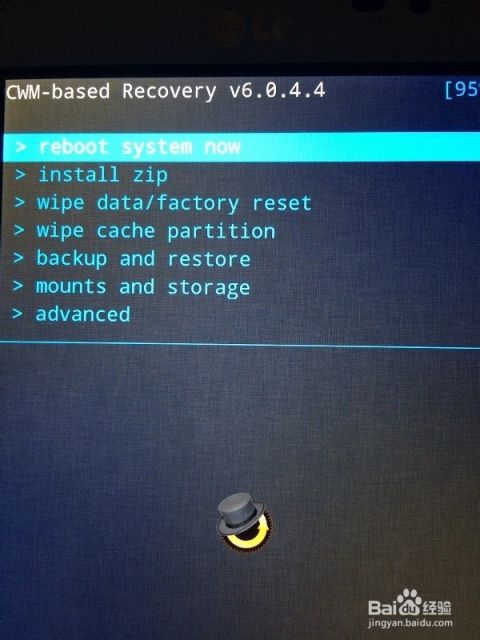The height and width of the screenshot is (640, 480).
Task: Click the ClockworkMod top hat logo
Action: pyautogui.click(x=244, y=522)
